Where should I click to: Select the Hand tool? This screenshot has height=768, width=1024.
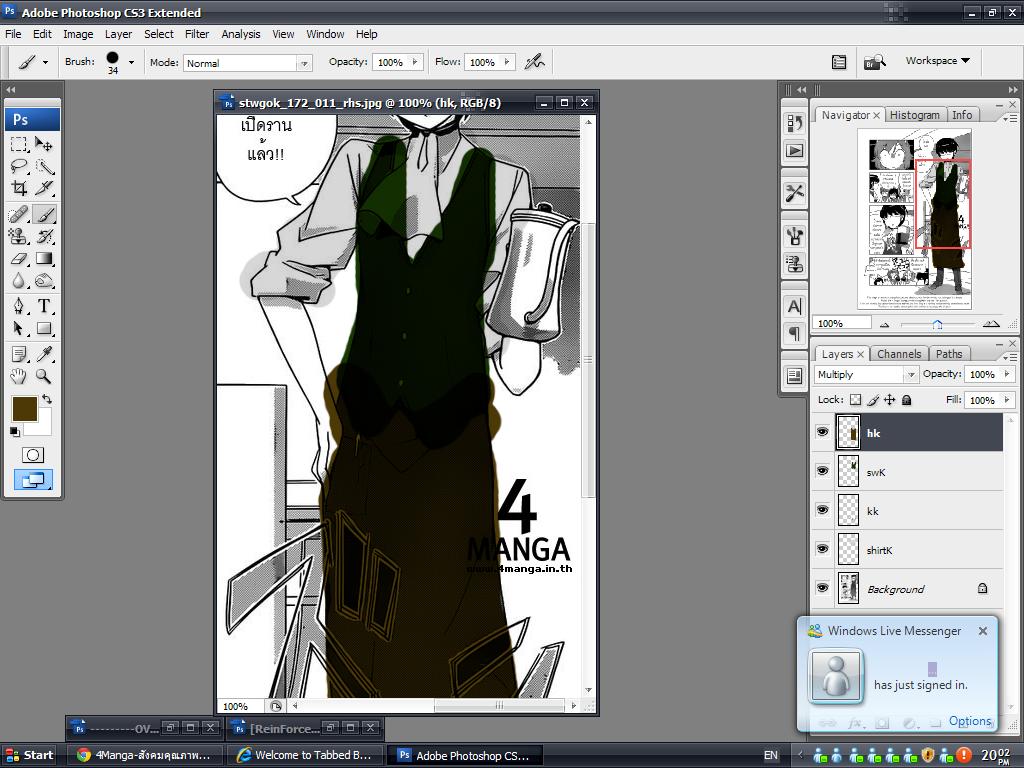click(19, 376)
